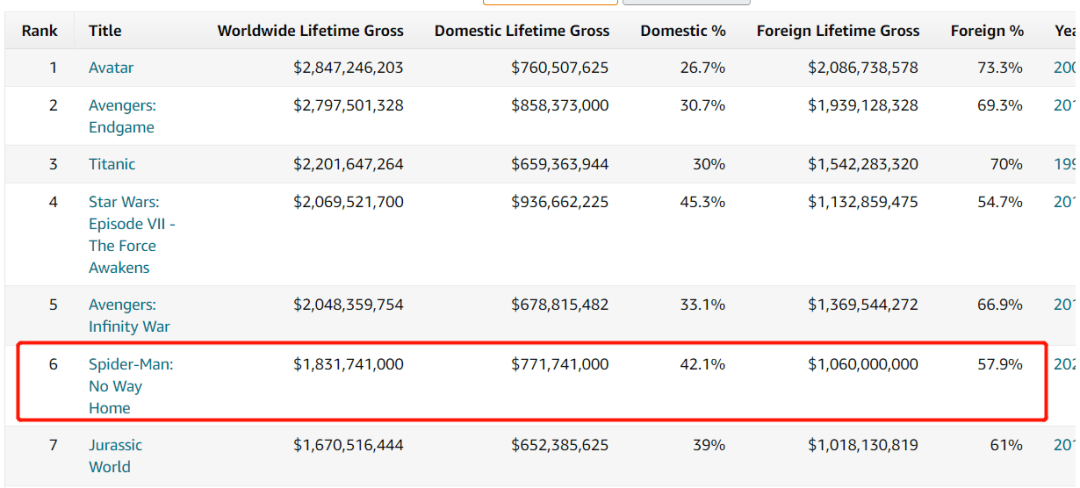Select Jurassic World's 39% domestic percentage
The width and height of the screenshot is (1080, 488).
coord(709,445)
